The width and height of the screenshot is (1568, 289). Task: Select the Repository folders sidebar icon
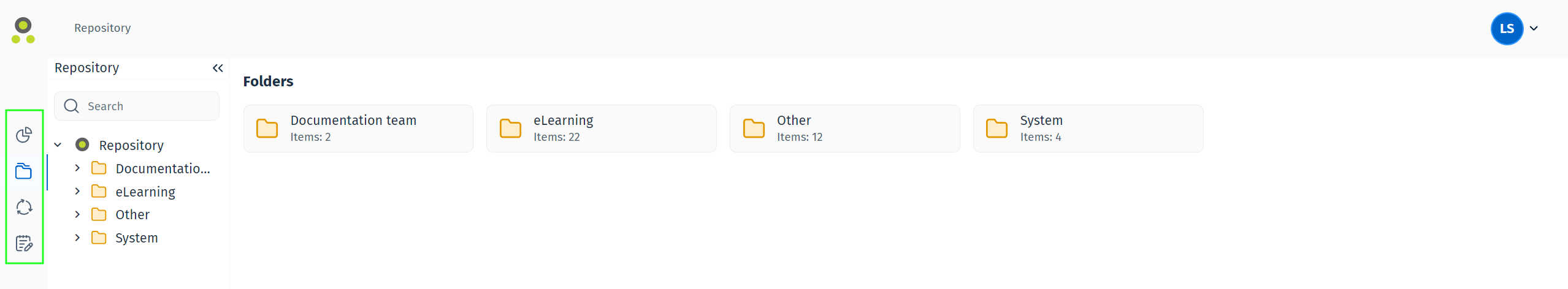tap(24, 171)
